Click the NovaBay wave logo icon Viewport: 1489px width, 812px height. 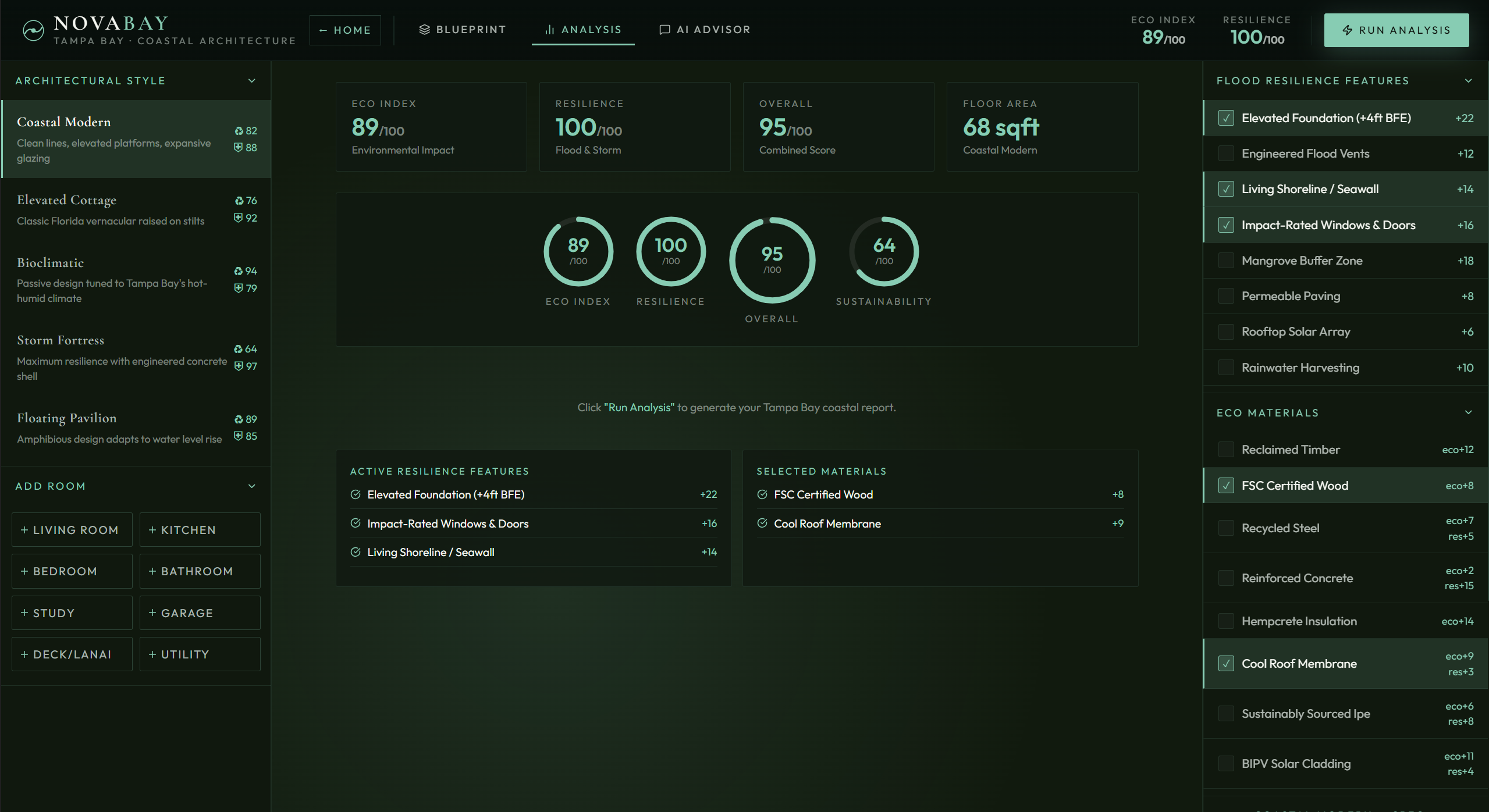(33, 30)
